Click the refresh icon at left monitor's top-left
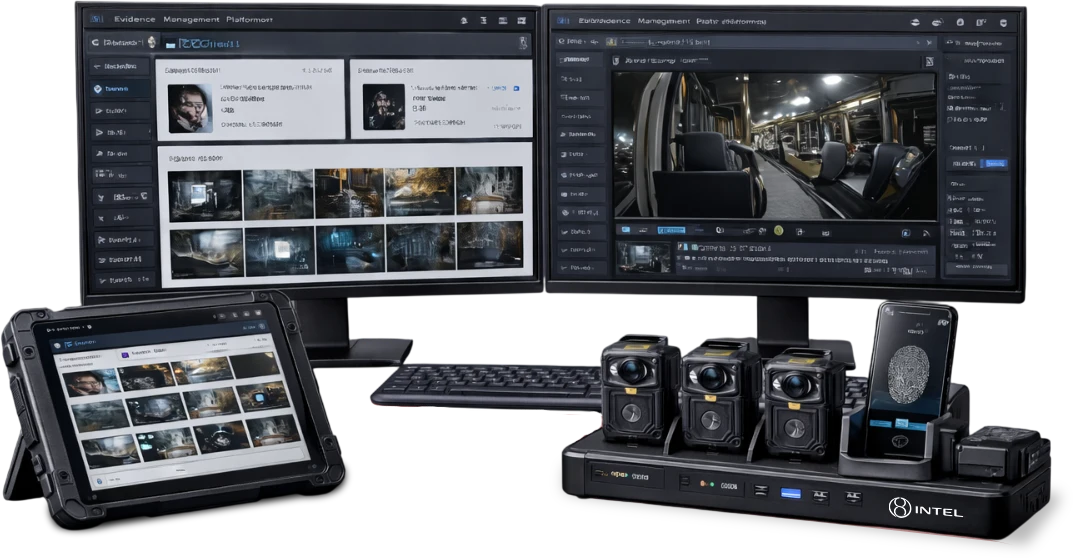 (96, 43)
